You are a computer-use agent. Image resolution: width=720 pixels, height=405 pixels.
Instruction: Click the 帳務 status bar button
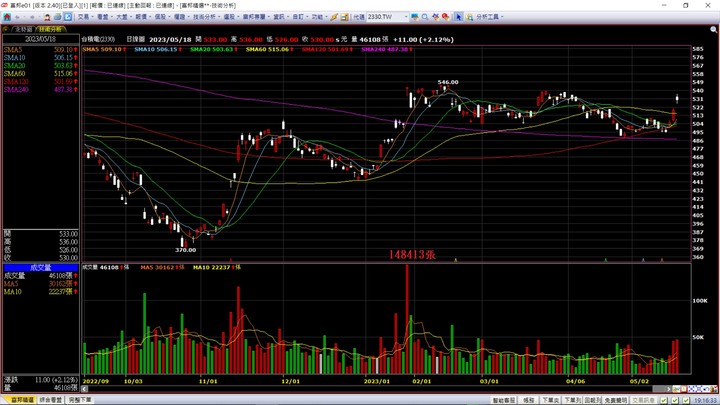click(529, 400)
